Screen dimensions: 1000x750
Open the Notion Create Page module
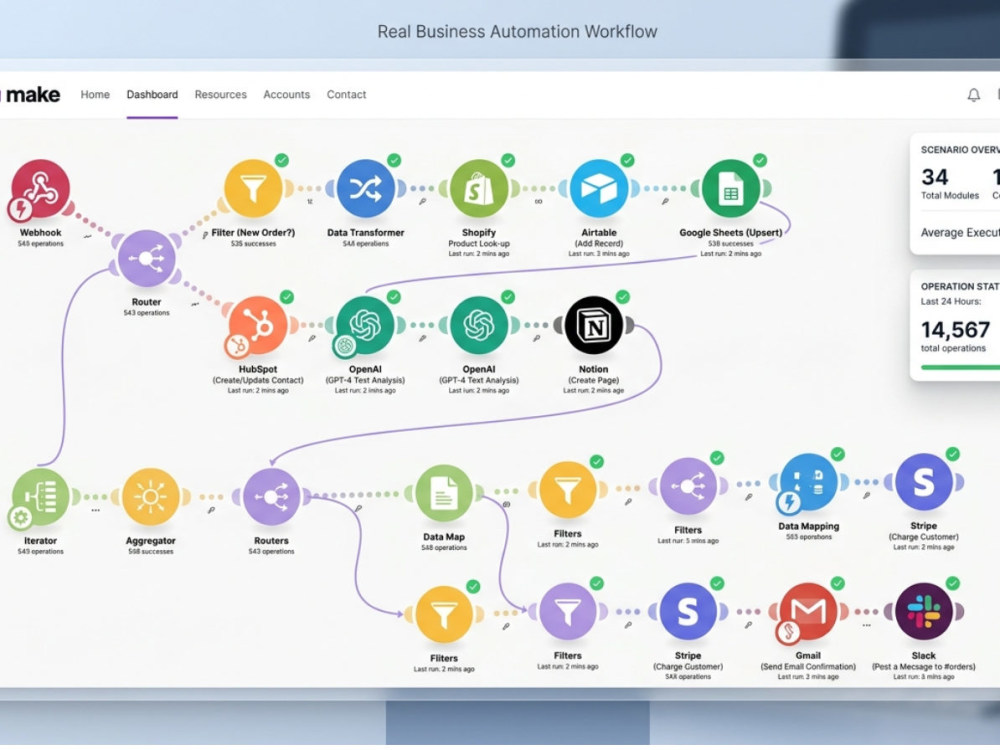click(594, 325)
